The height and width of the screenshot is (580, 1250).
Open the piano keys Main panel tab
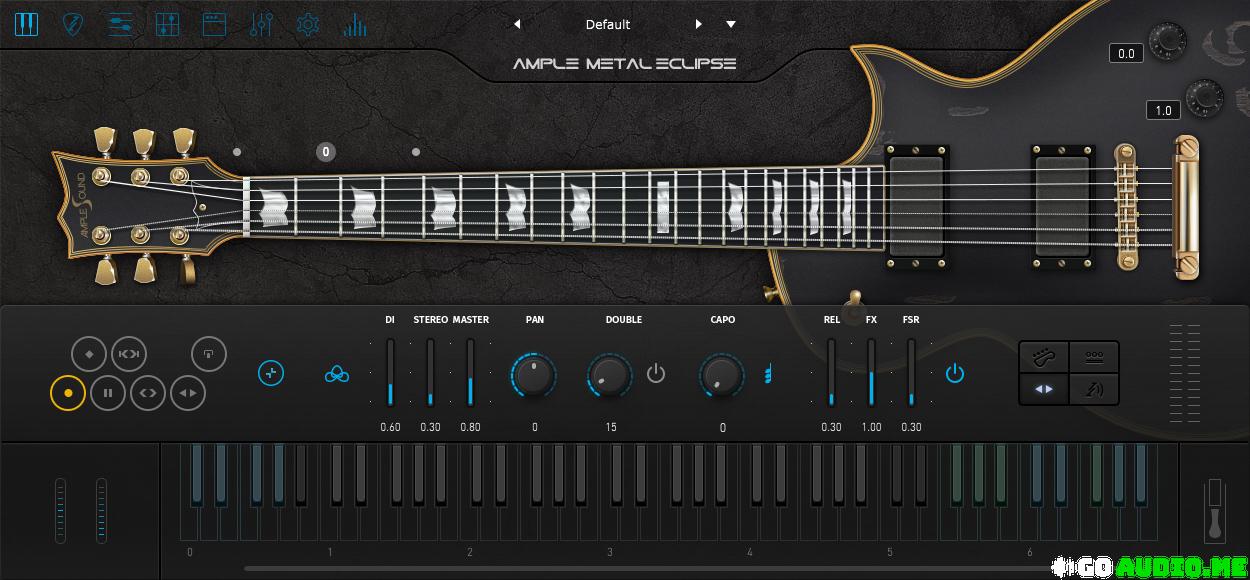(x=26, y=24)
